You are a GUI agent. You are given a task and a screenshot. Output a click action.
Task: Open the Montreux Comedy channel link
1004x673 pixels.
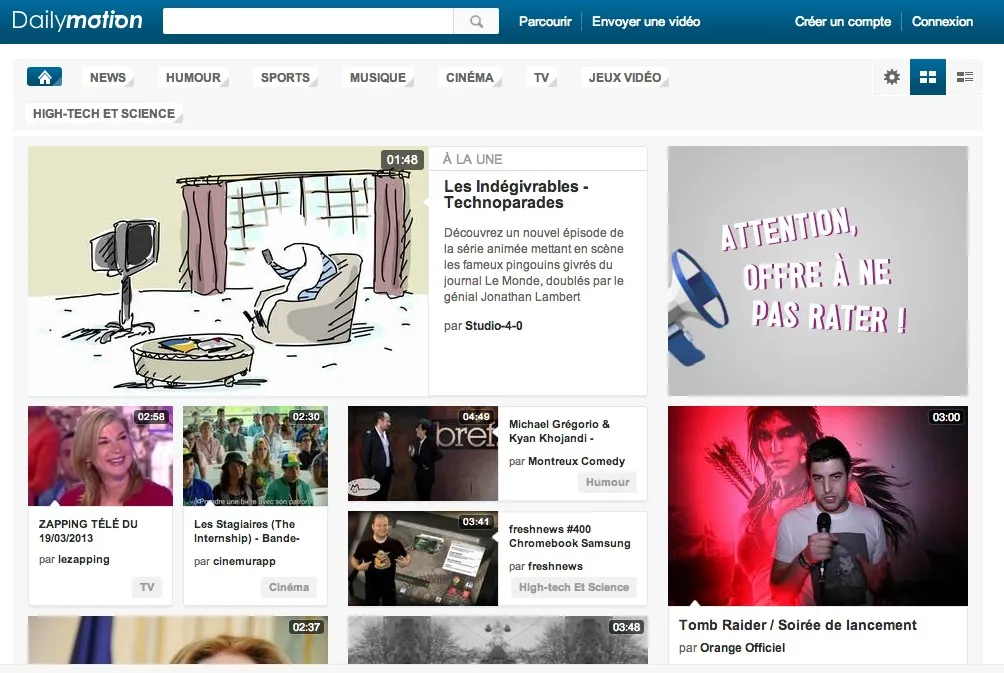[576, 462]
